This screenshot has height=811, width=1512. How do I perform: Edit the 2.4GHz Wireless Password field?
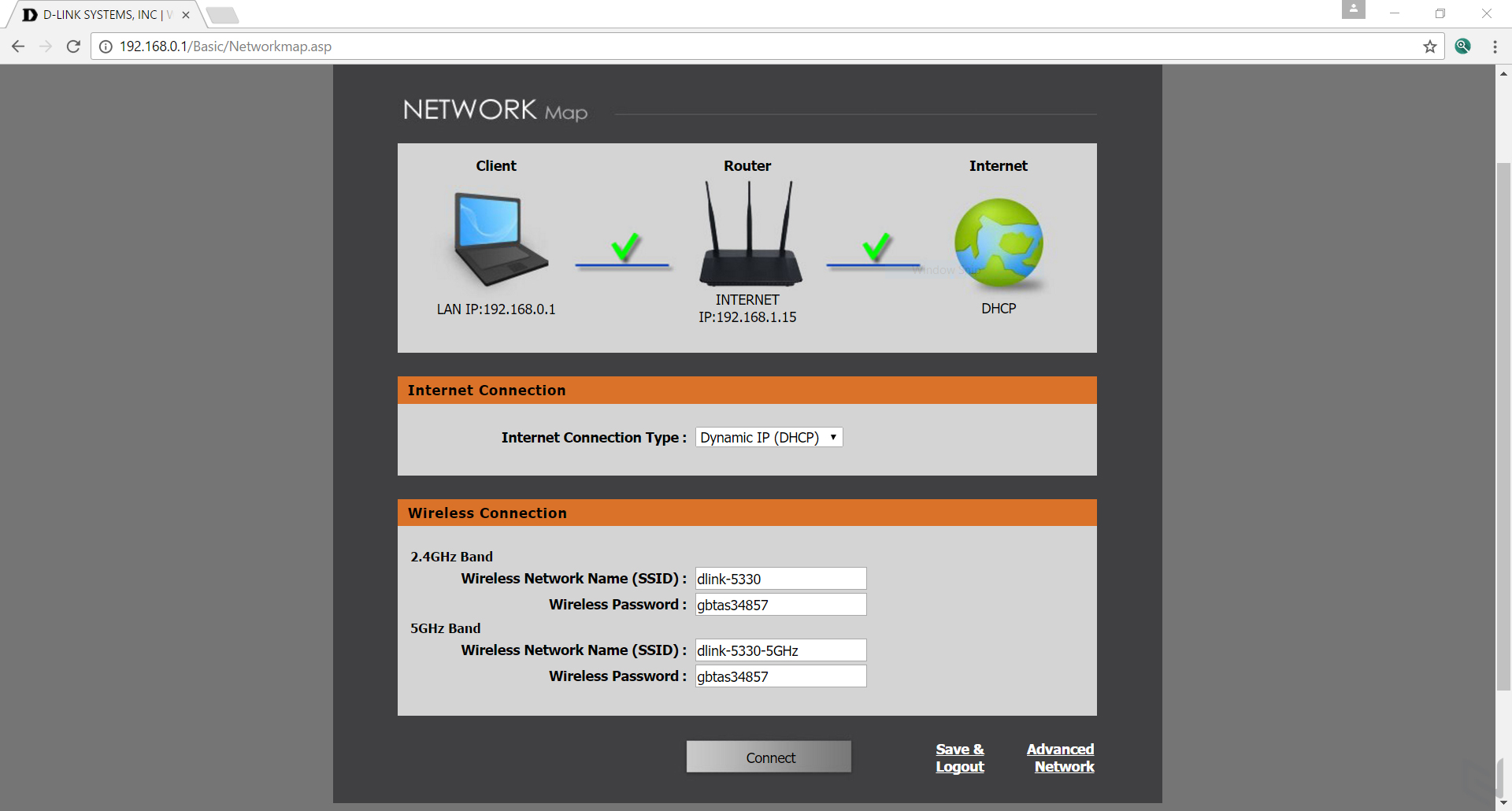780,605
